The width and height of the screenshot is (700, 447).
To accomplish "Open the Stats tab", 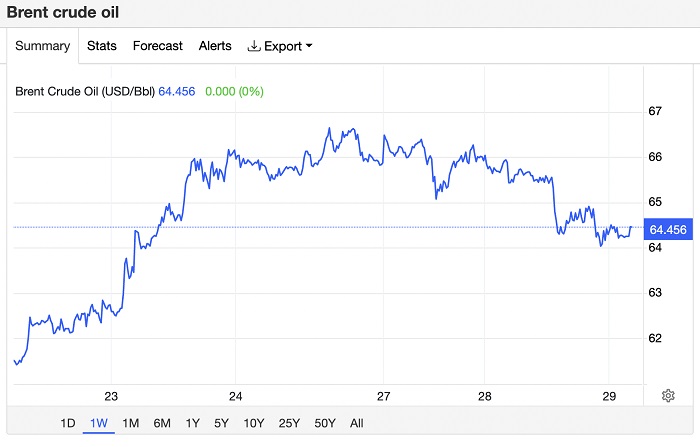I will coord(102,46).
